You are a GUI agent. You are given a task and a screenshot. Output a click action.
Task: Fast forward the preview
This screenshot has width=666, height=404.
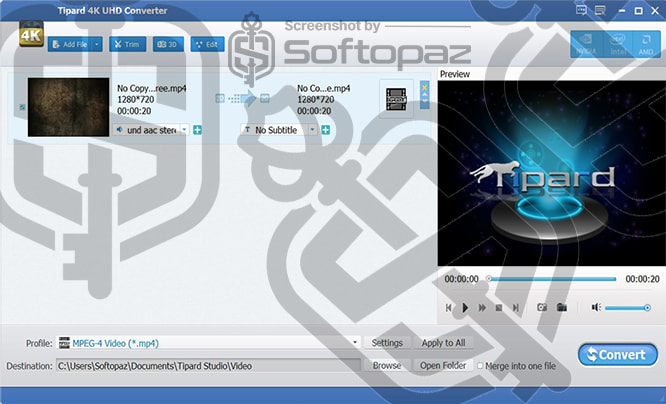click(482, 308)
